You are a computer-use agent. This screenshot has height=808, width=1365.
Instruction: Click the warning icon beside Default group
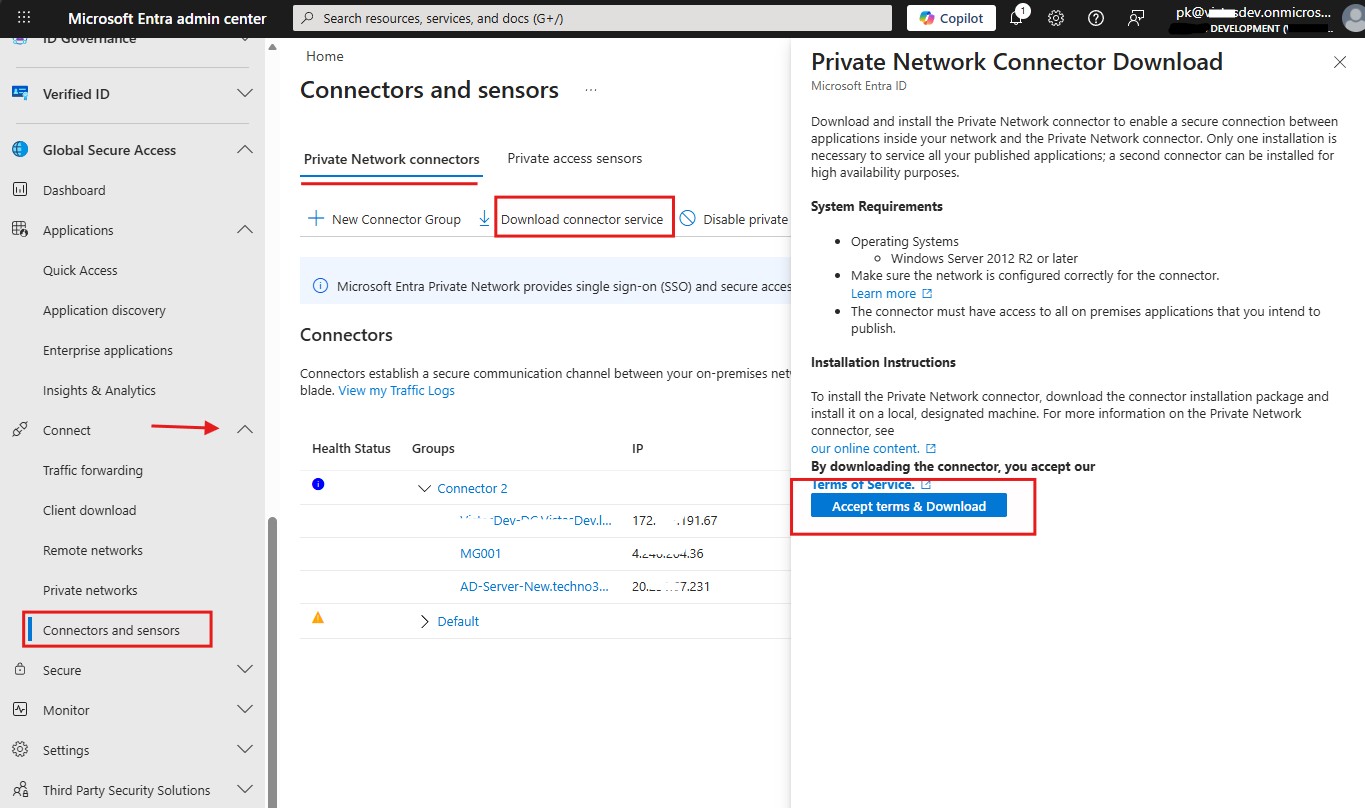click(317, 617)
